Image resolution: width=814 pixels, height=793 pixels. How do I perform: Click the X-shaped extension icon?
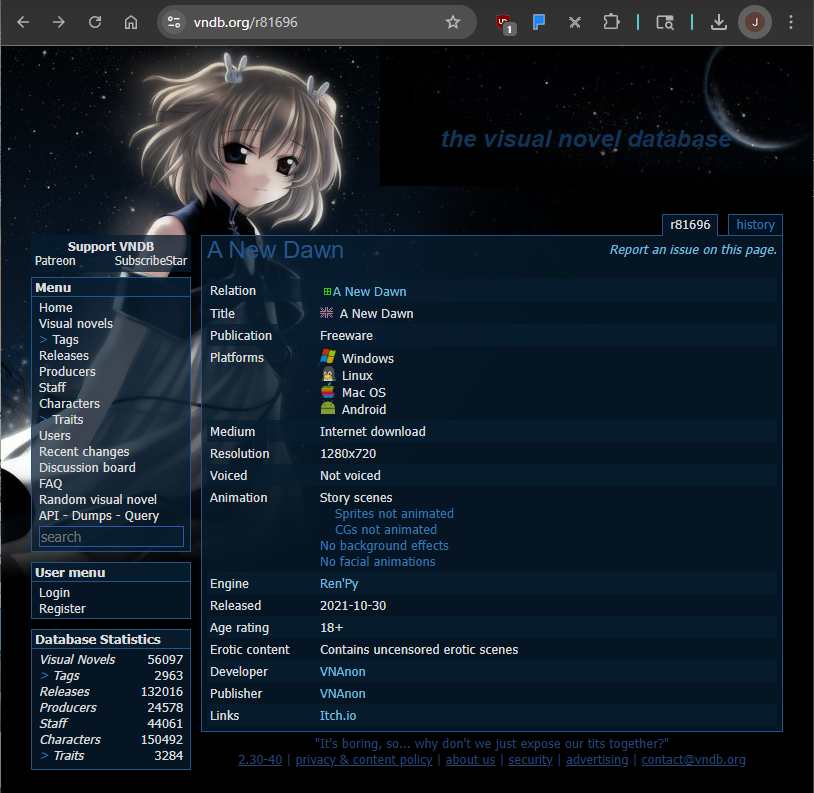575,22
